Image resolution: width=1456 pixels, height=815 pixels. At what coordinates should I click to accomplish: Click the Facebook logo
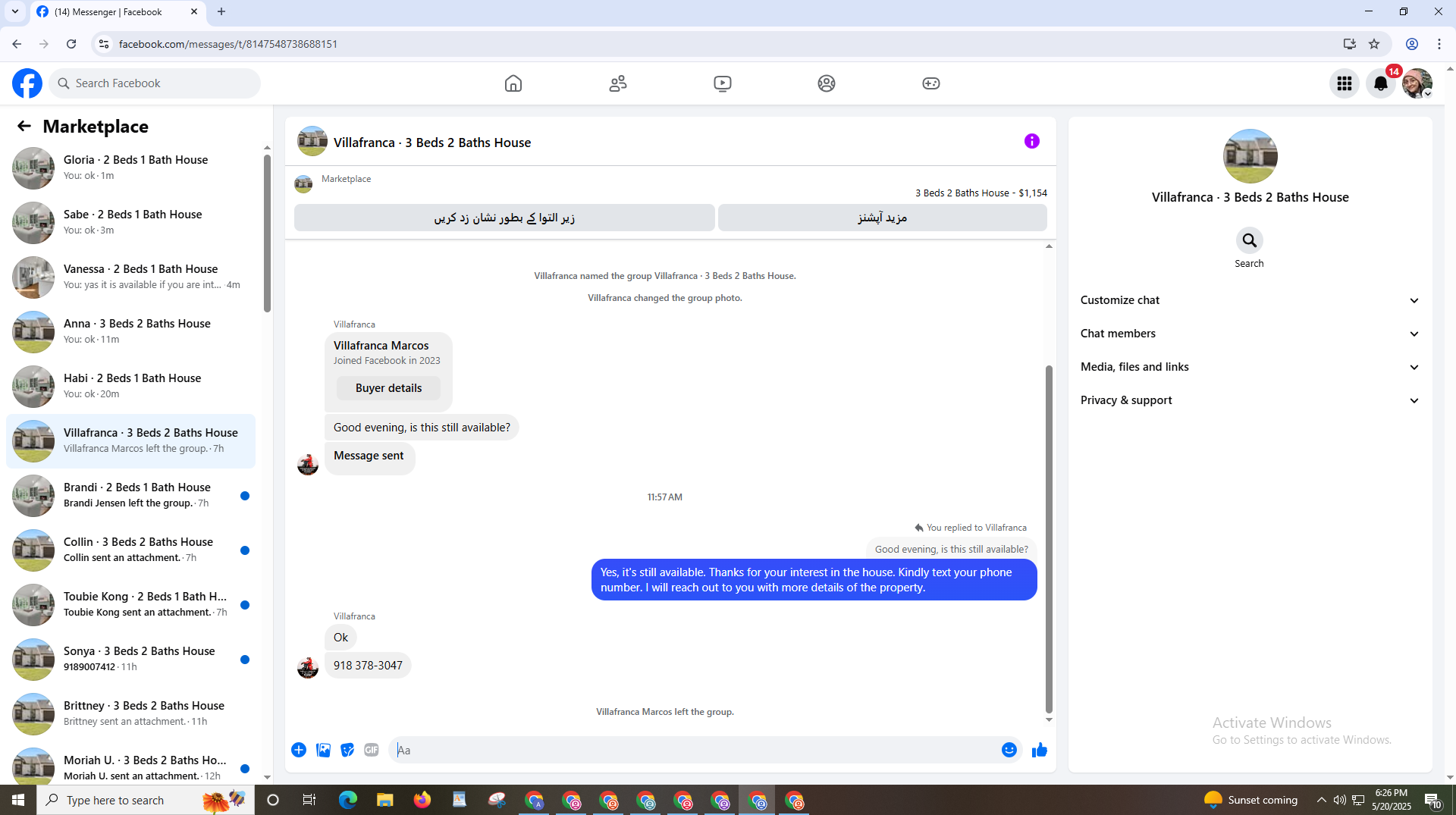coord(27,83)
